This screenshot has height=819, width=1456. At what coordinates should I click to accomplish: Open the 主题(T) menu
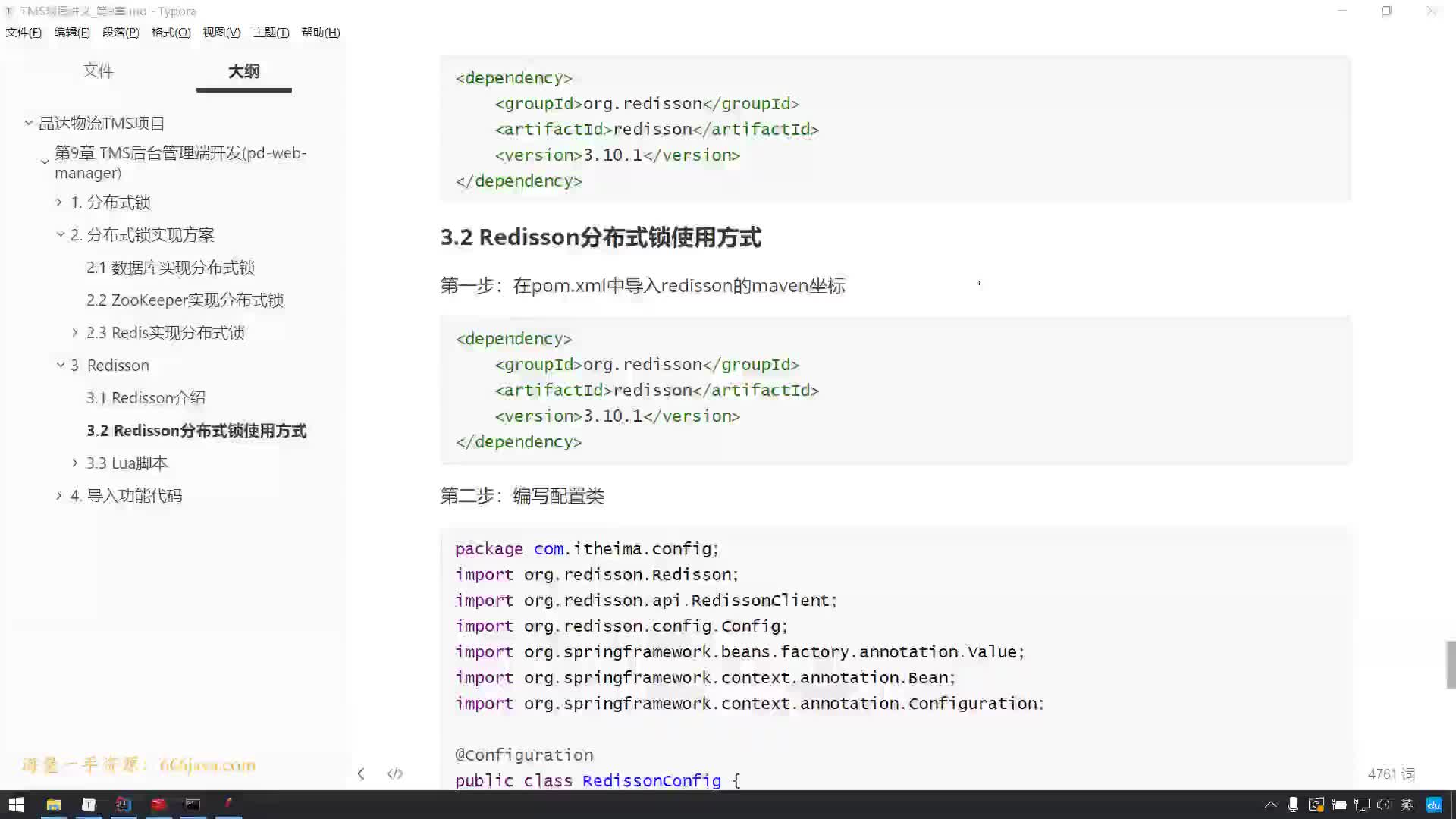(x=271, y=32)
